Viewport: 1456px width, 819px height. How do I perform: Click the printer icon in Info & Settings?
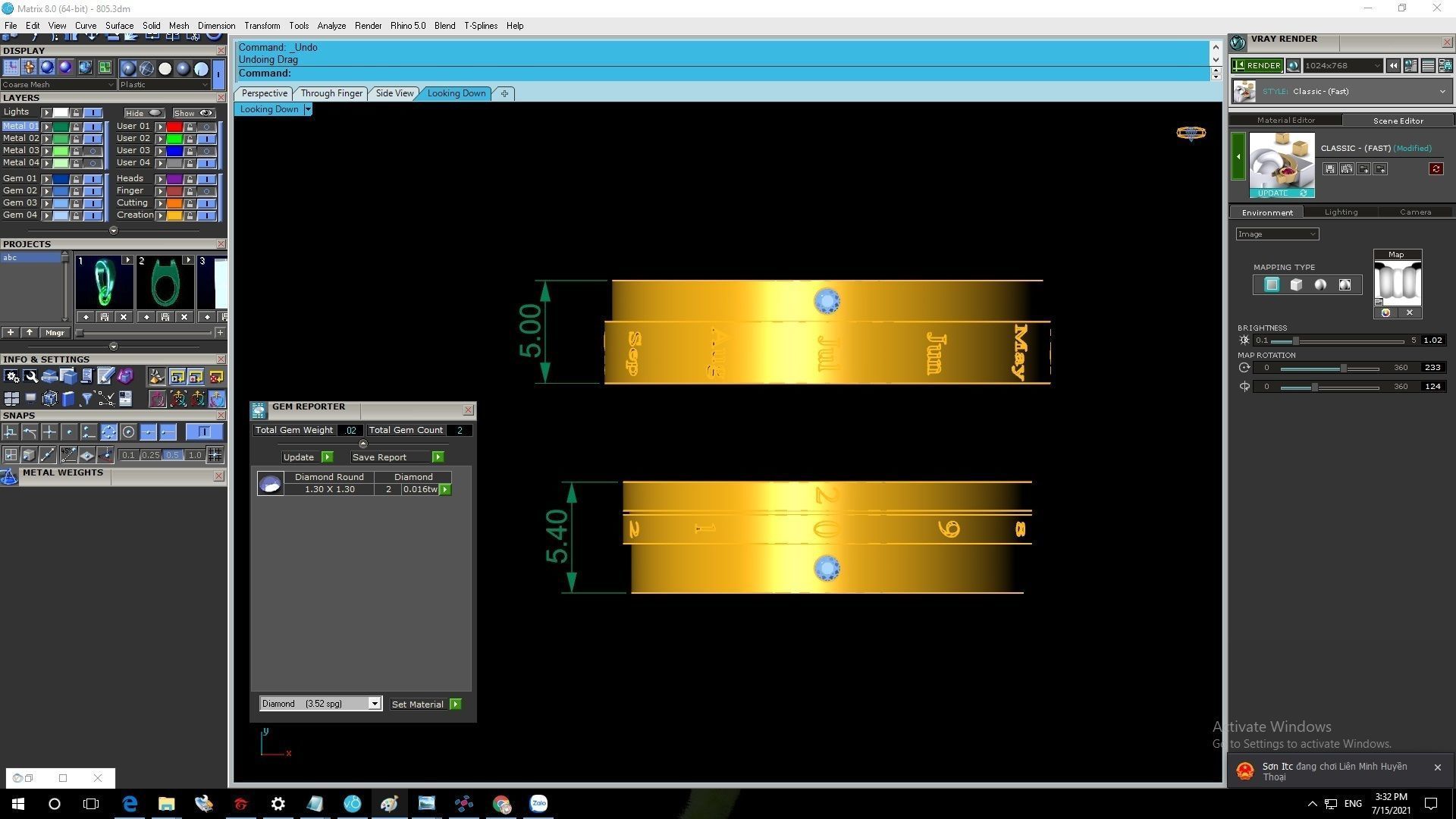49,376
